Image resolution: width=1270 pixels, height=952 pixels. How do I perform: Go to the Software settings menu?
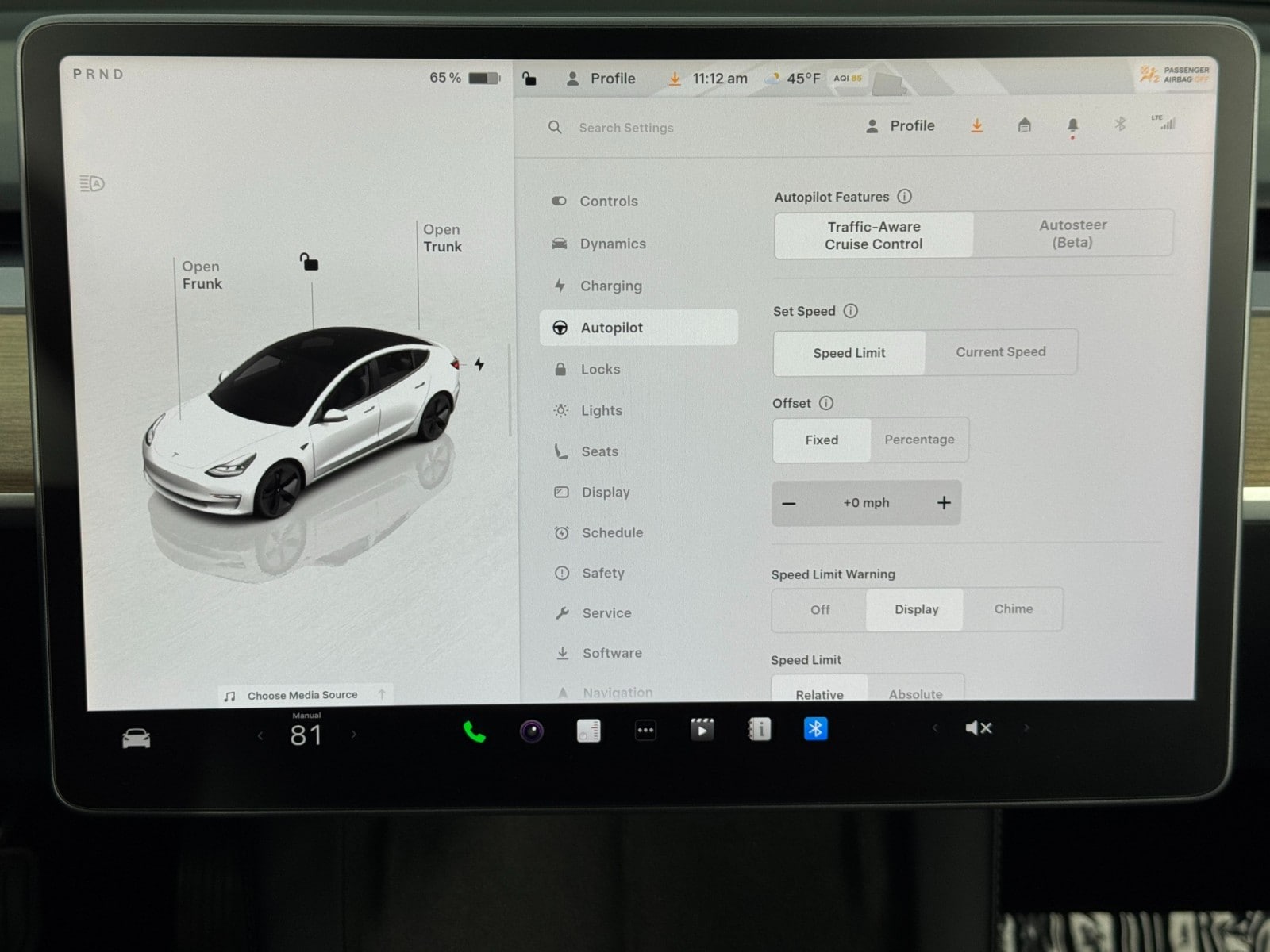[611, 653]
